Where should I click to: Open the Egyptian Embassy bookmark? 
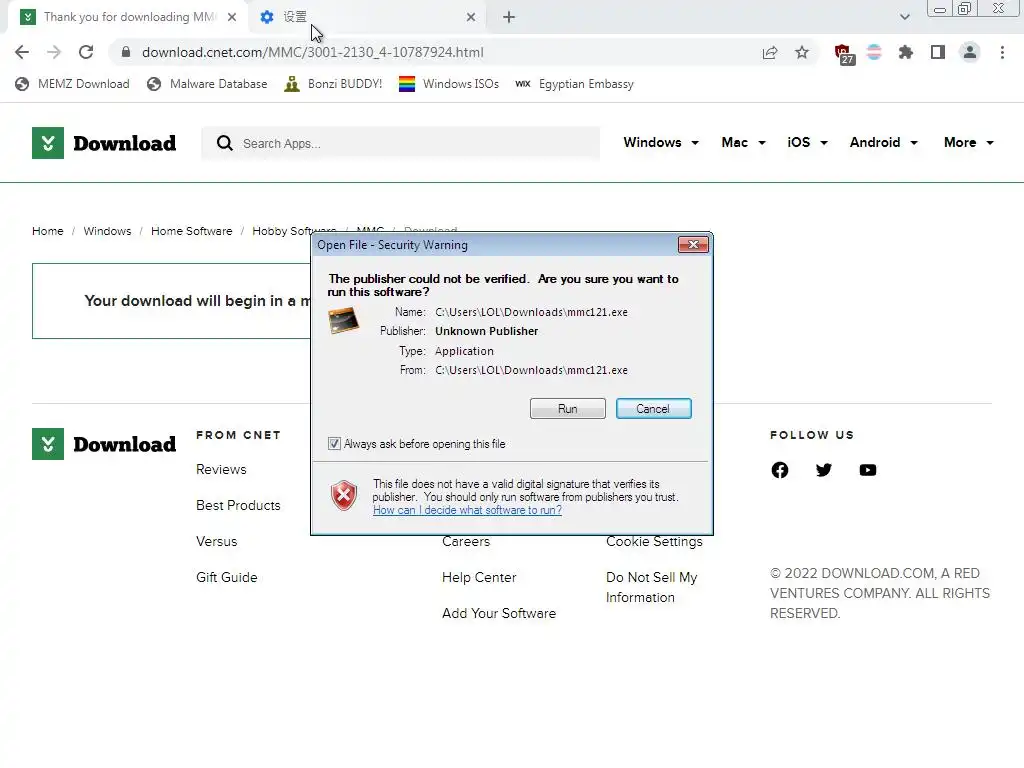[574, 84]
